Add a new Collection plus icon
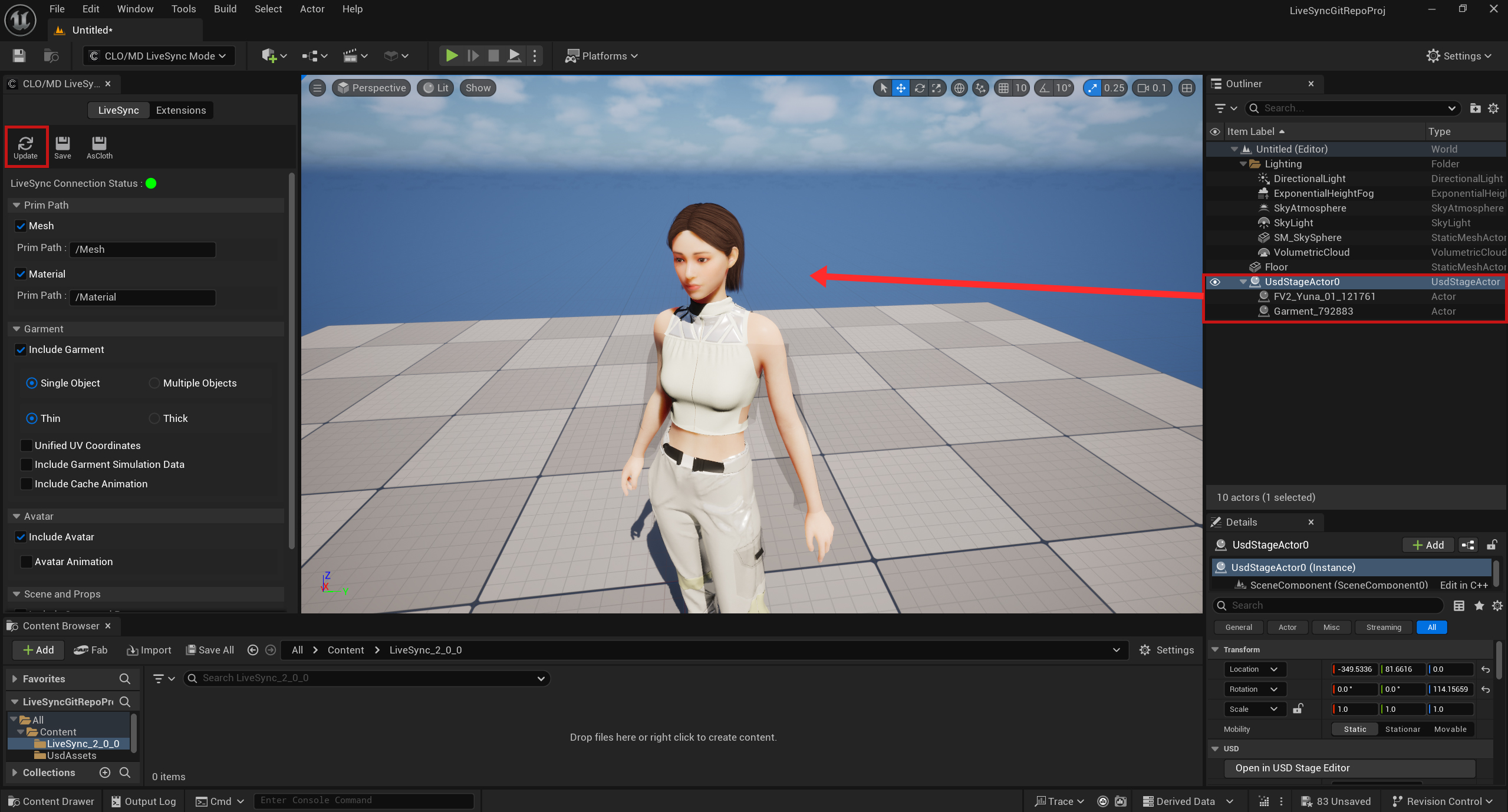The height and width of the screenshot is (812, 1508). (x=105, y=773)
